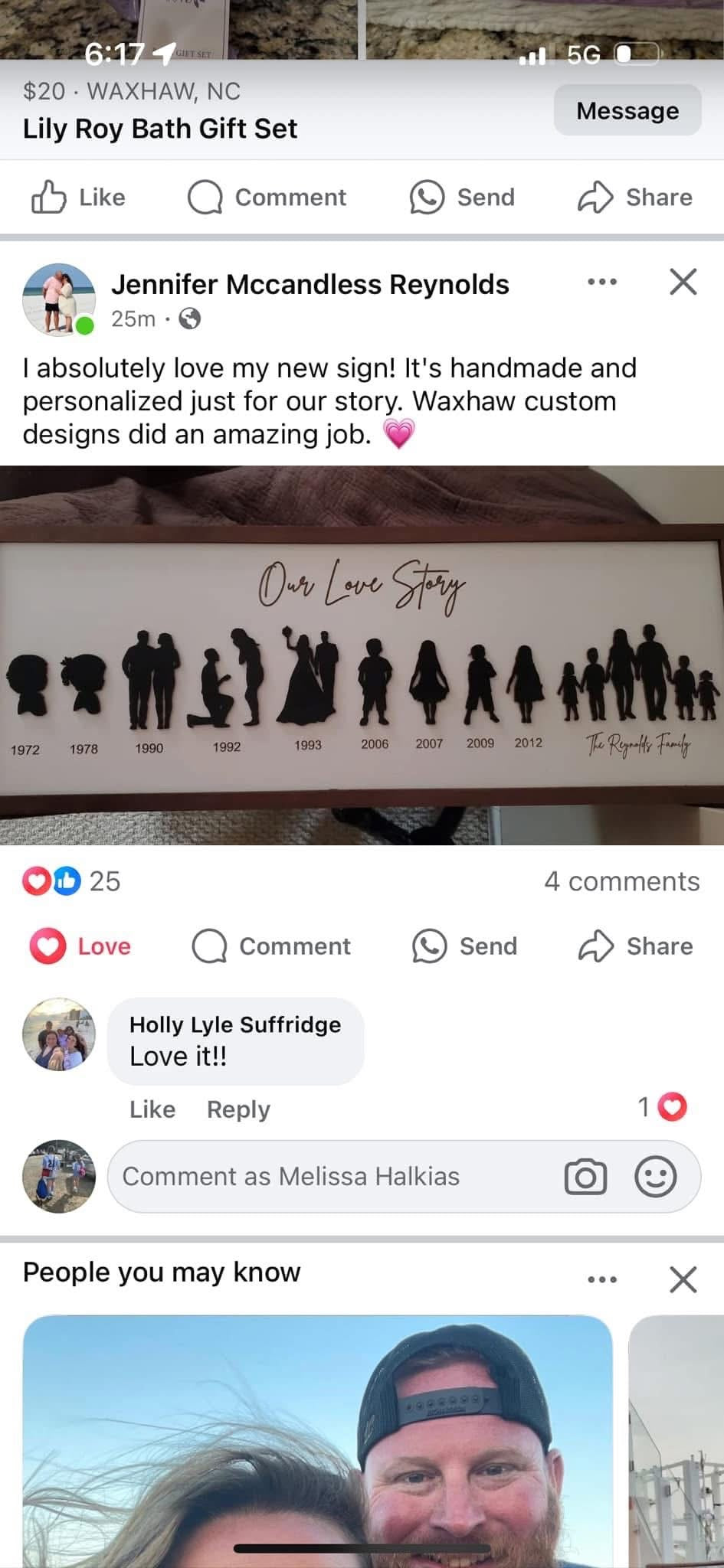
Task: Open the Our Love Story sign photo
Action: pos(362,655)
